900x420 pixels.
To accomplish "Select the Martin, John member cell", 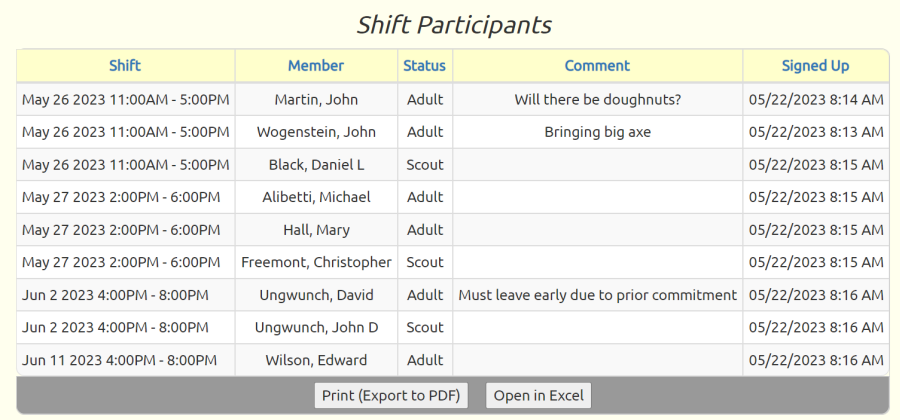I will click(x=316, y=99).
